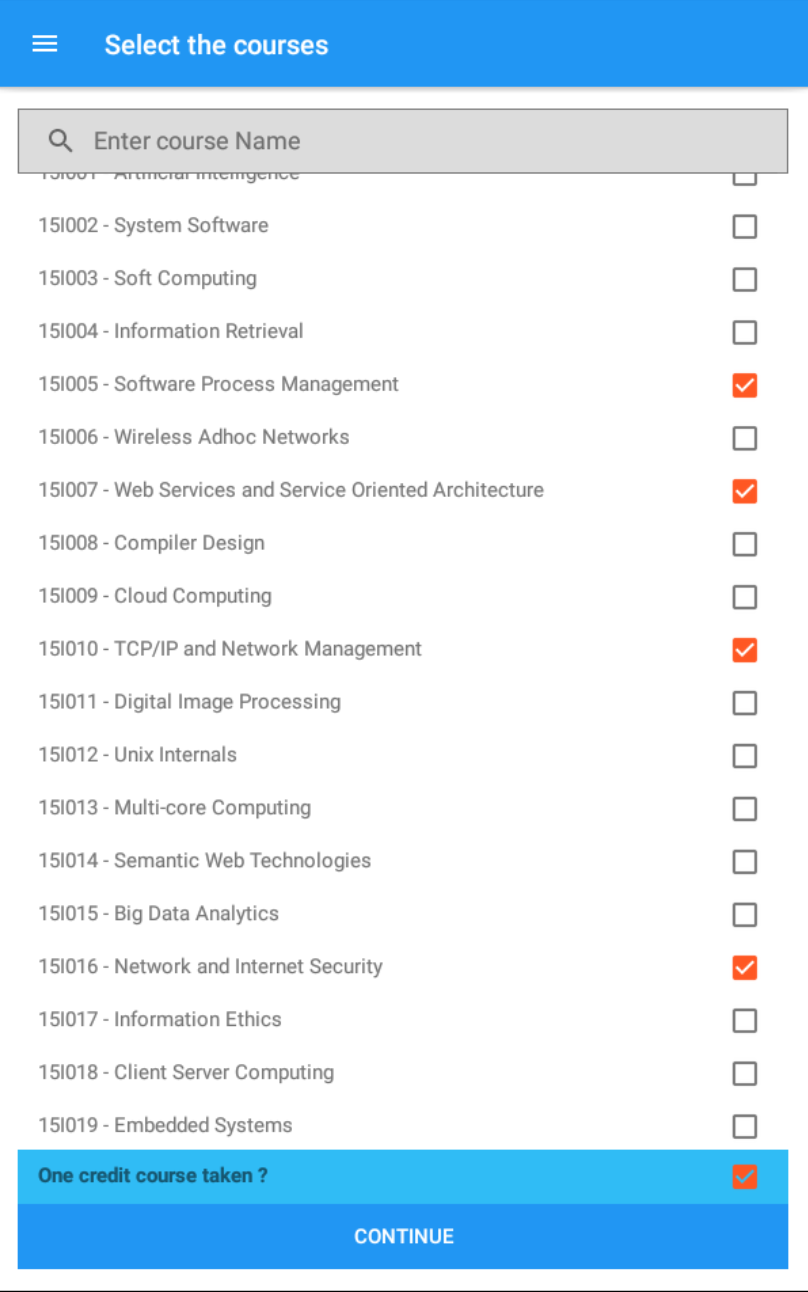The width and height of the screenshot is (808, 1292).
Task: Select the Big Data Analytics checkbox
Action: 744,915
